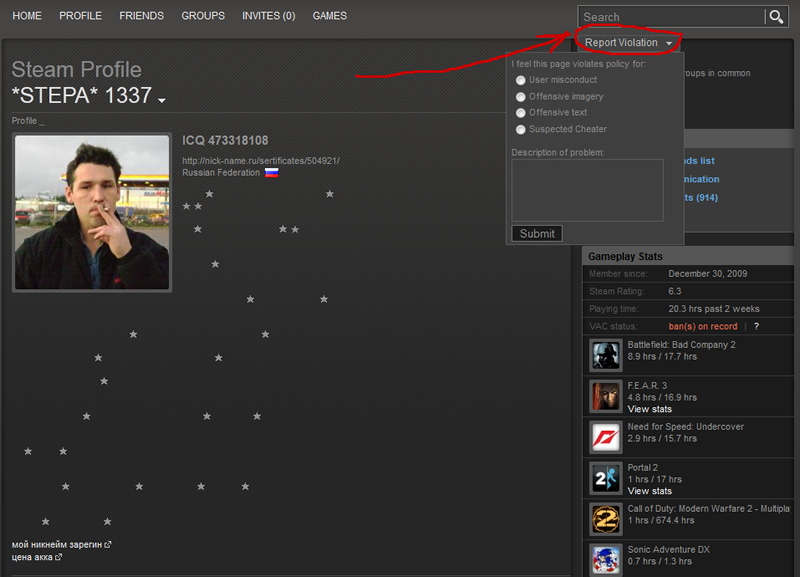Screen dimensions: 800x577
Task: Click the Russian Federation location text
Action: point(221,173)
